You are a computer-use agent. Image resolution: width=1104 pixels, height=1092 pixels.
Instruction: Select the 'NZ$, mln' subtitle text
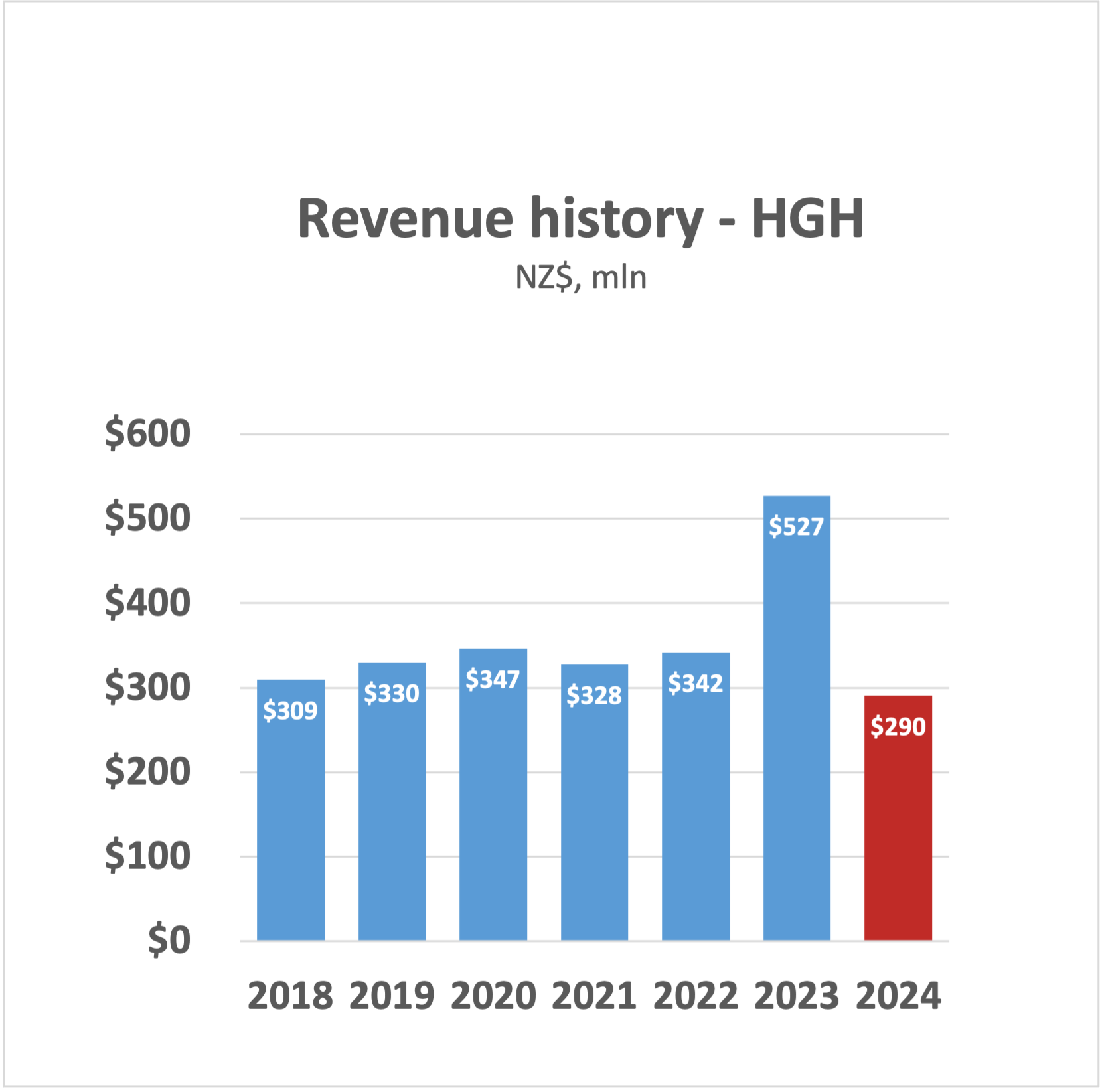(x=580, y=277)
